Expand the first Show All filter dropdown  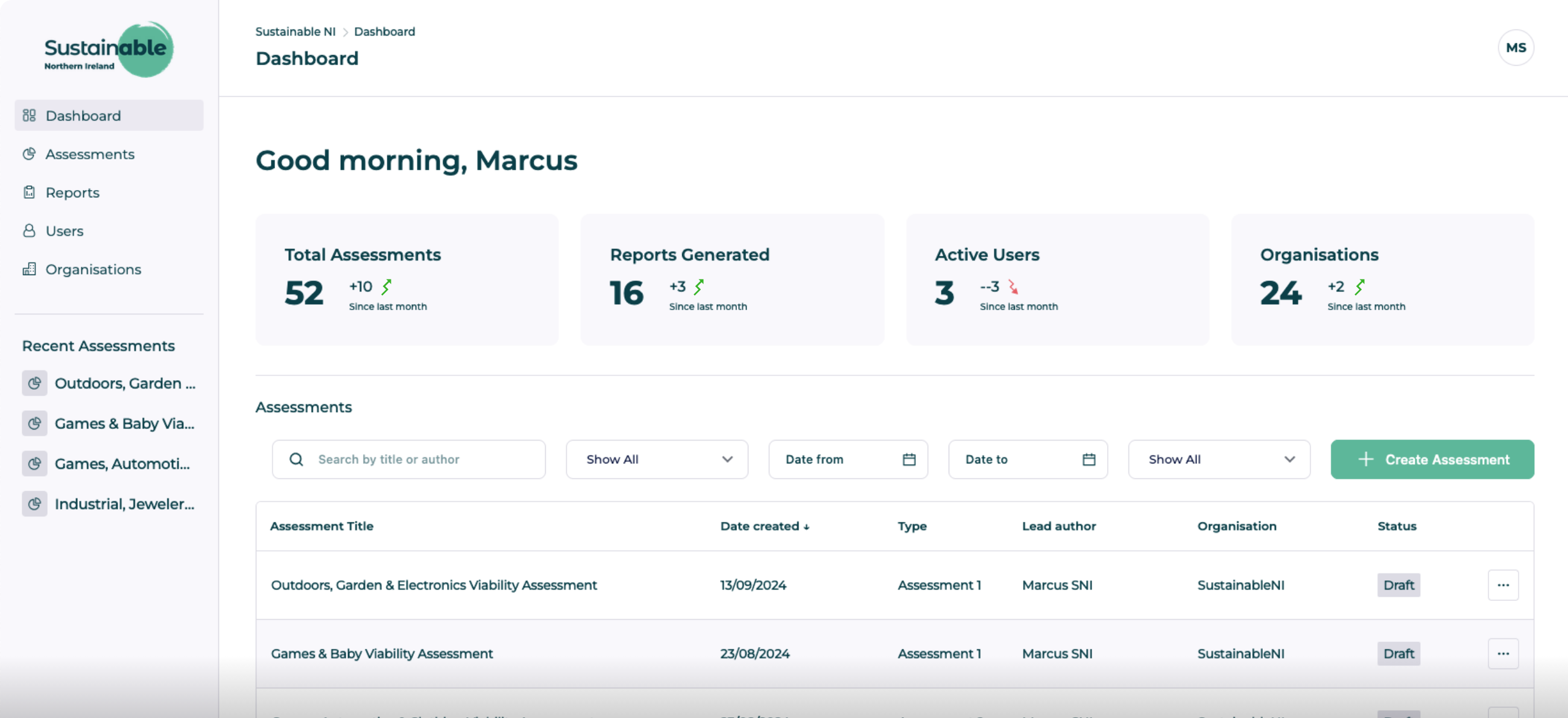coord(657,459)
